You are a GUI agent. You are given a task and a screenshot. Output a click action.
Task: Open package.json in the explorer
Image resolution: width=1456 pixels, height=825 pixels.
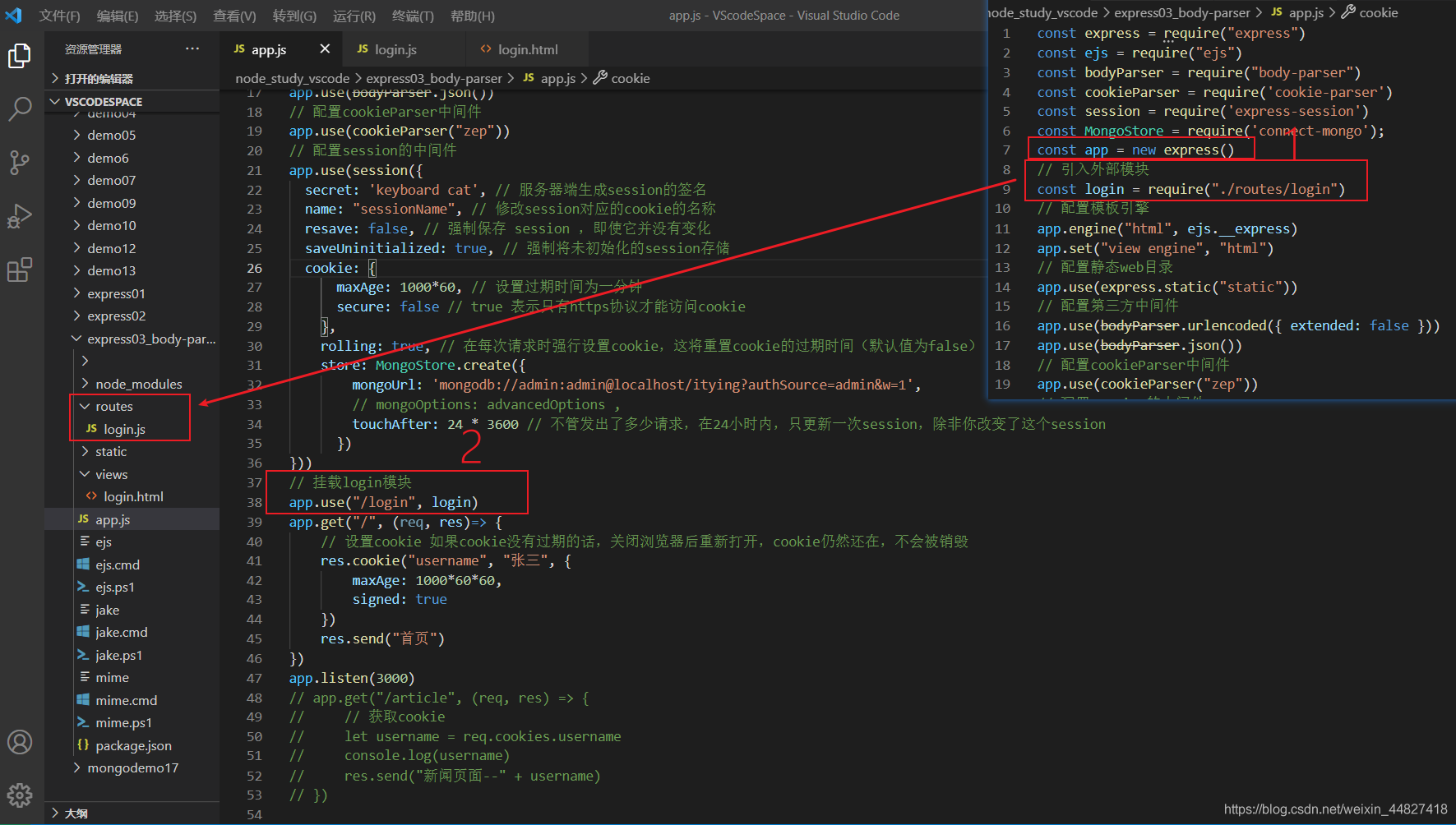[132, 745]
